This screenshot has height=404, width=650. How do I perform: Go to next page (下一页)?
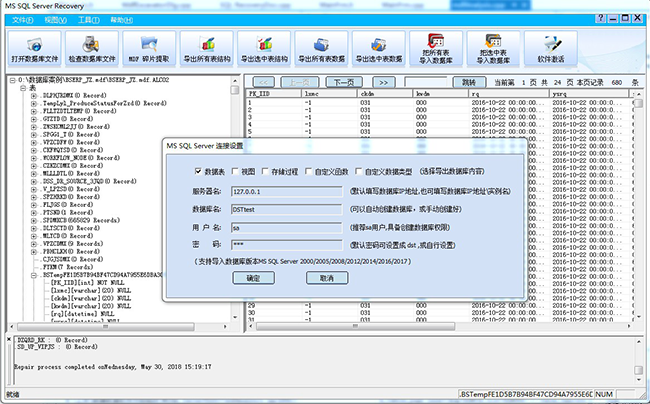coord(344,82)
